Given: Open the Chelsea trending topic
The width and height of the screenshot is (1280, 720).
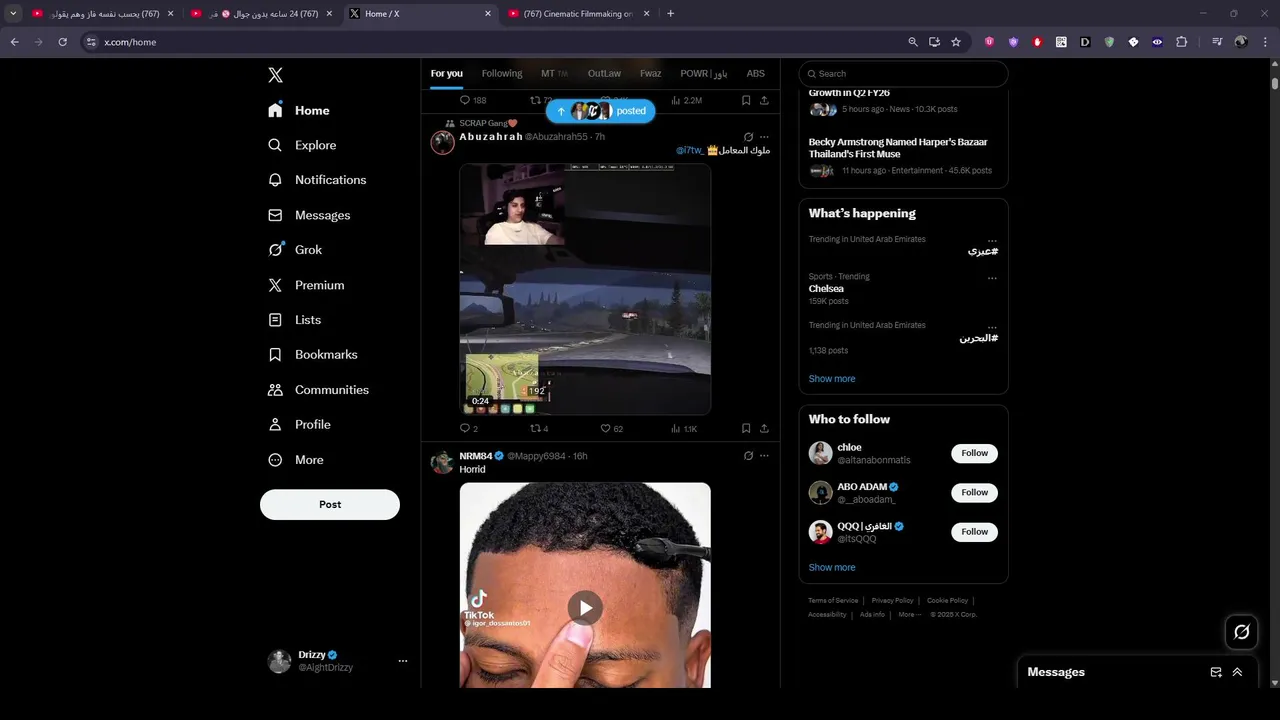Looking at the screenshot, I should 826,289.
